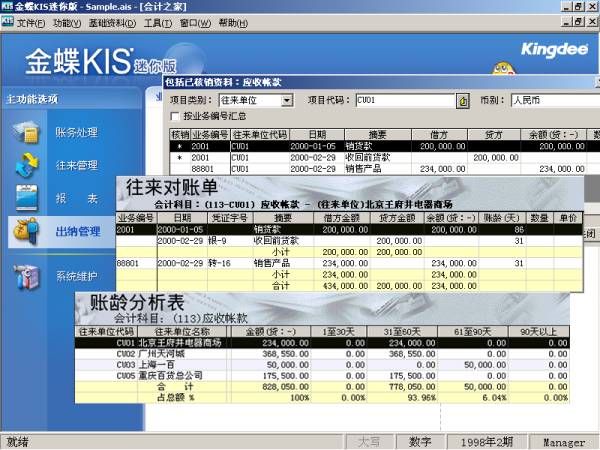Click lookup icon beside 项目代码 field

click(x=463, y=101)
